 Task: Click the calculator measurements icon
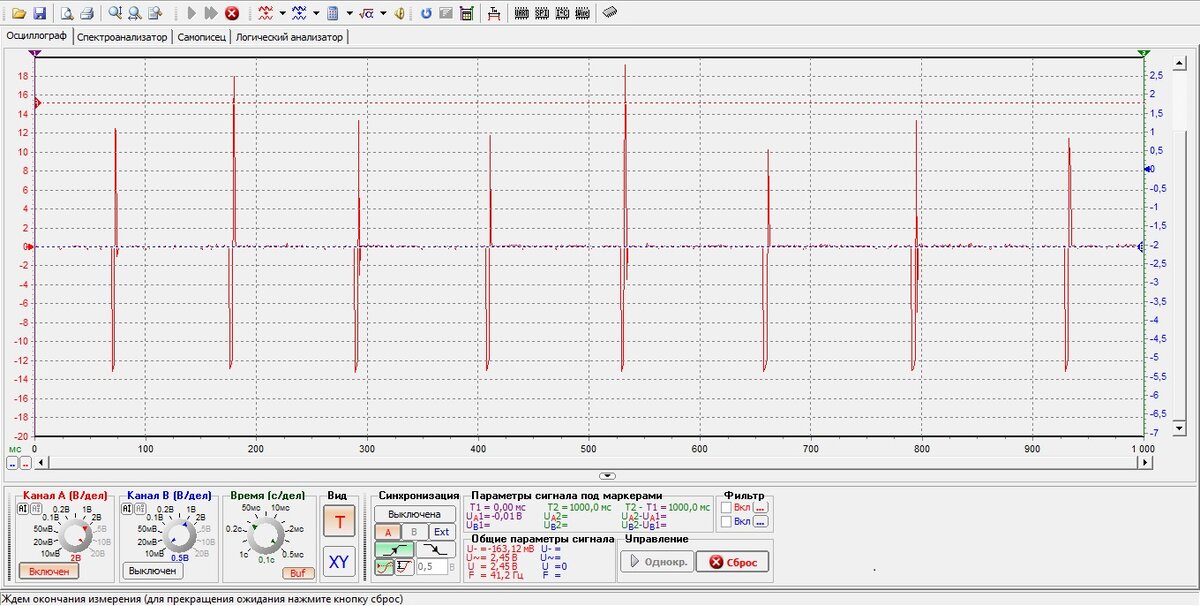[x=332, y=14]
